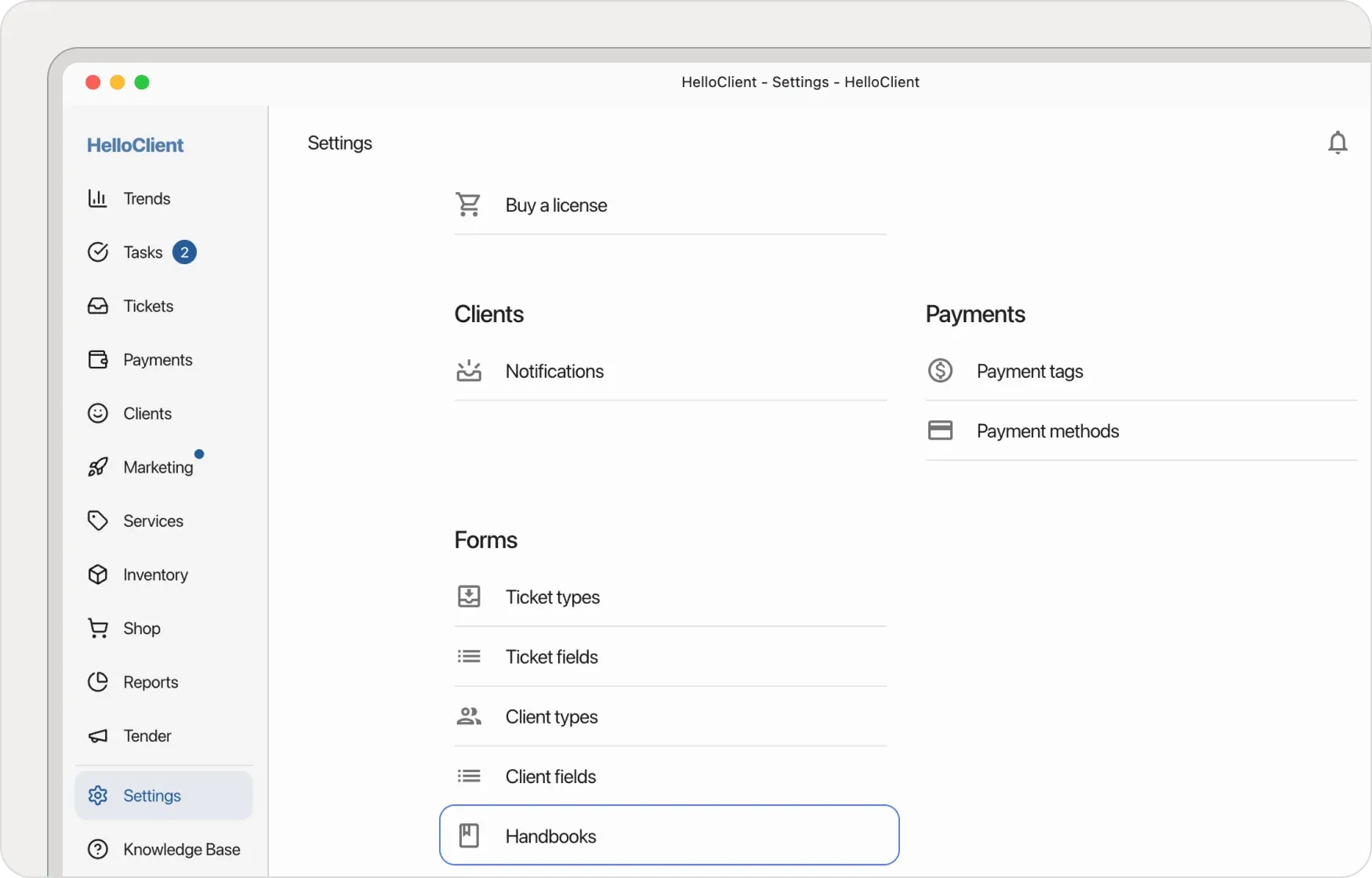
Task: Click the HelloClient logo
Action: 135,145
